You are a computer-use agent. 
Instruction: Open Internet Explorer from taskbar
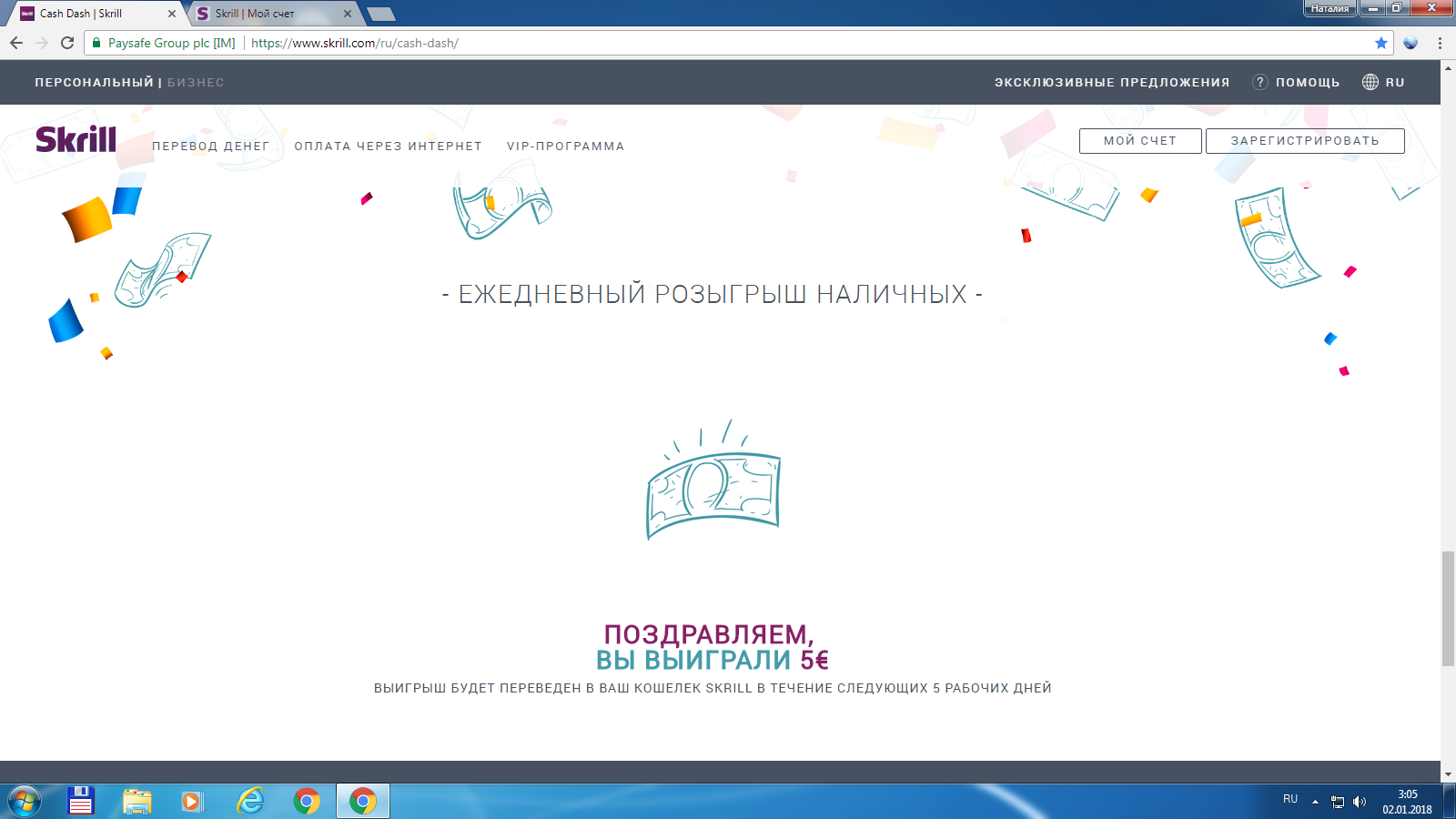click(x=250, y=801)
